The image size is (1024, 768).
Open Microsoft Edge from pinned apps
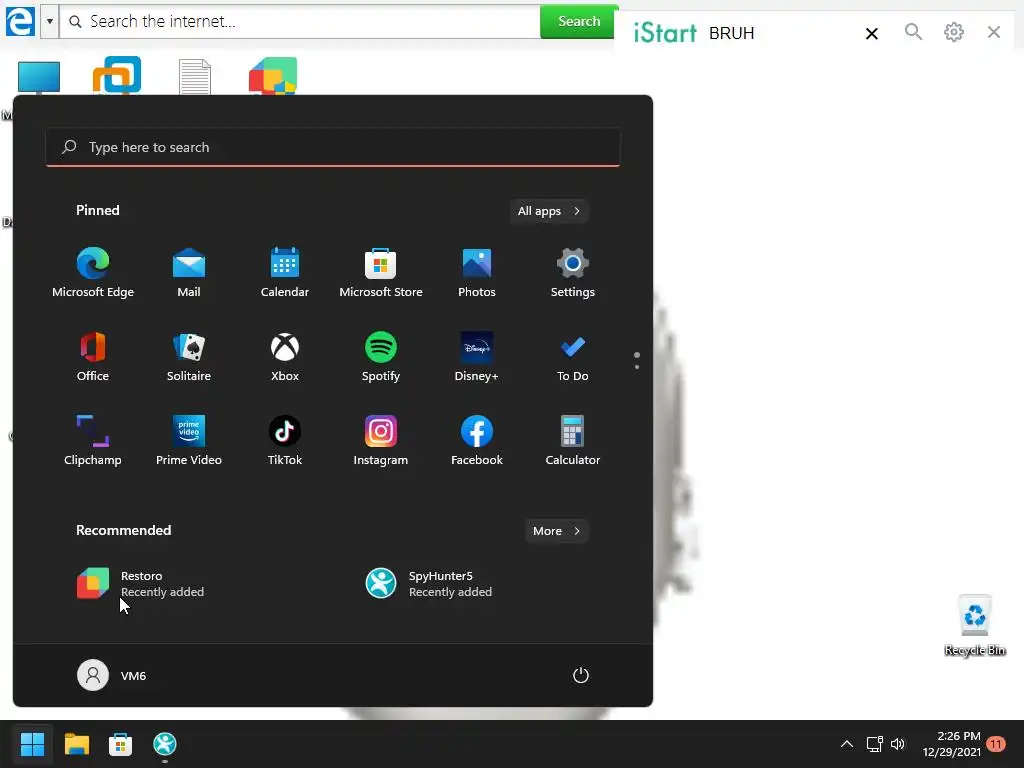pos(93,273)
